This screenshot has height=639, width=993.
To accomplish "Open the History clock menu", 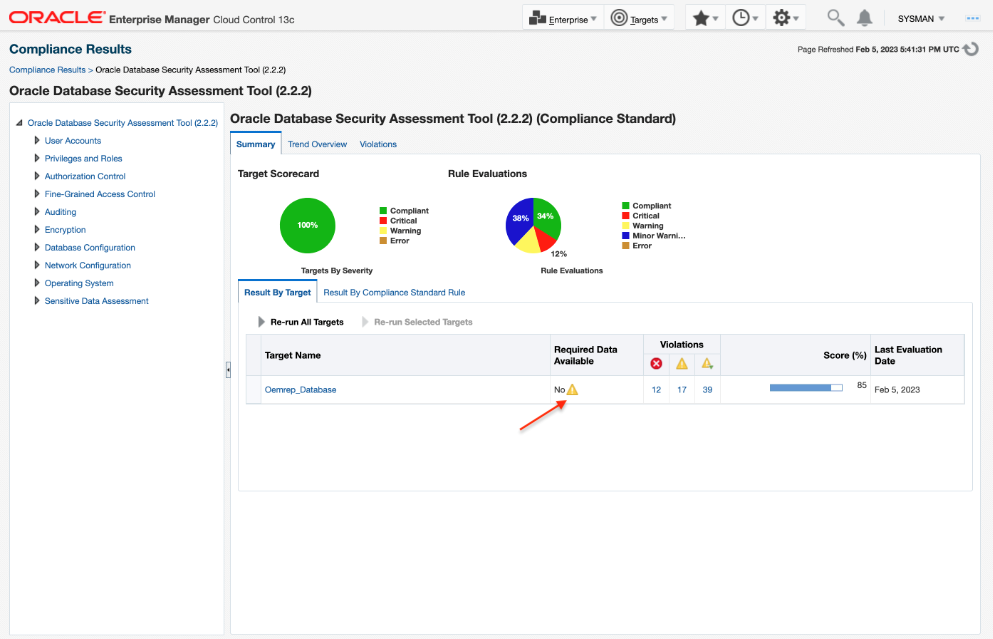I will (745, 18).
